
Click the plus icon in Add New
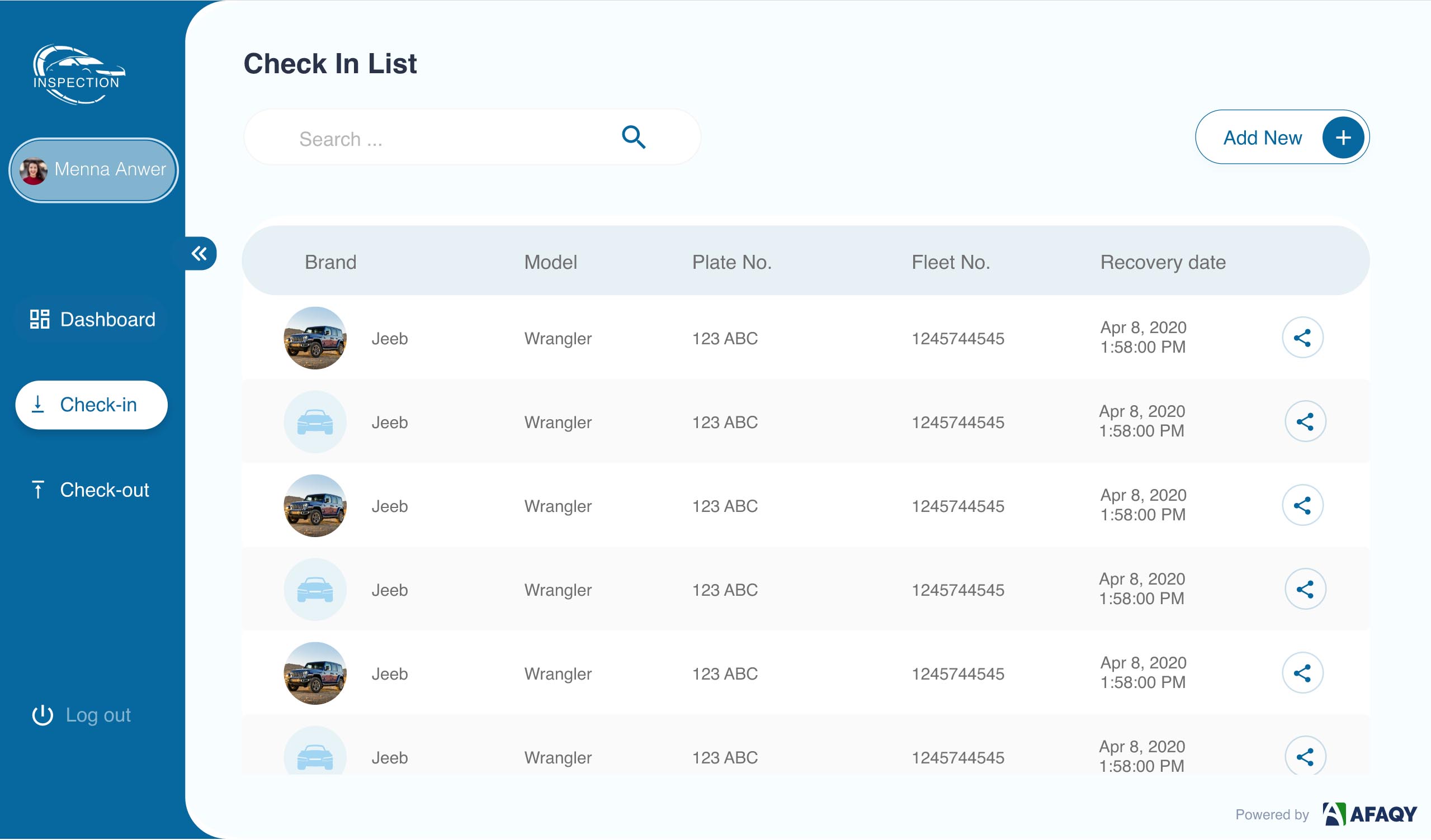pyautogui.click(x=1344, y=138)
